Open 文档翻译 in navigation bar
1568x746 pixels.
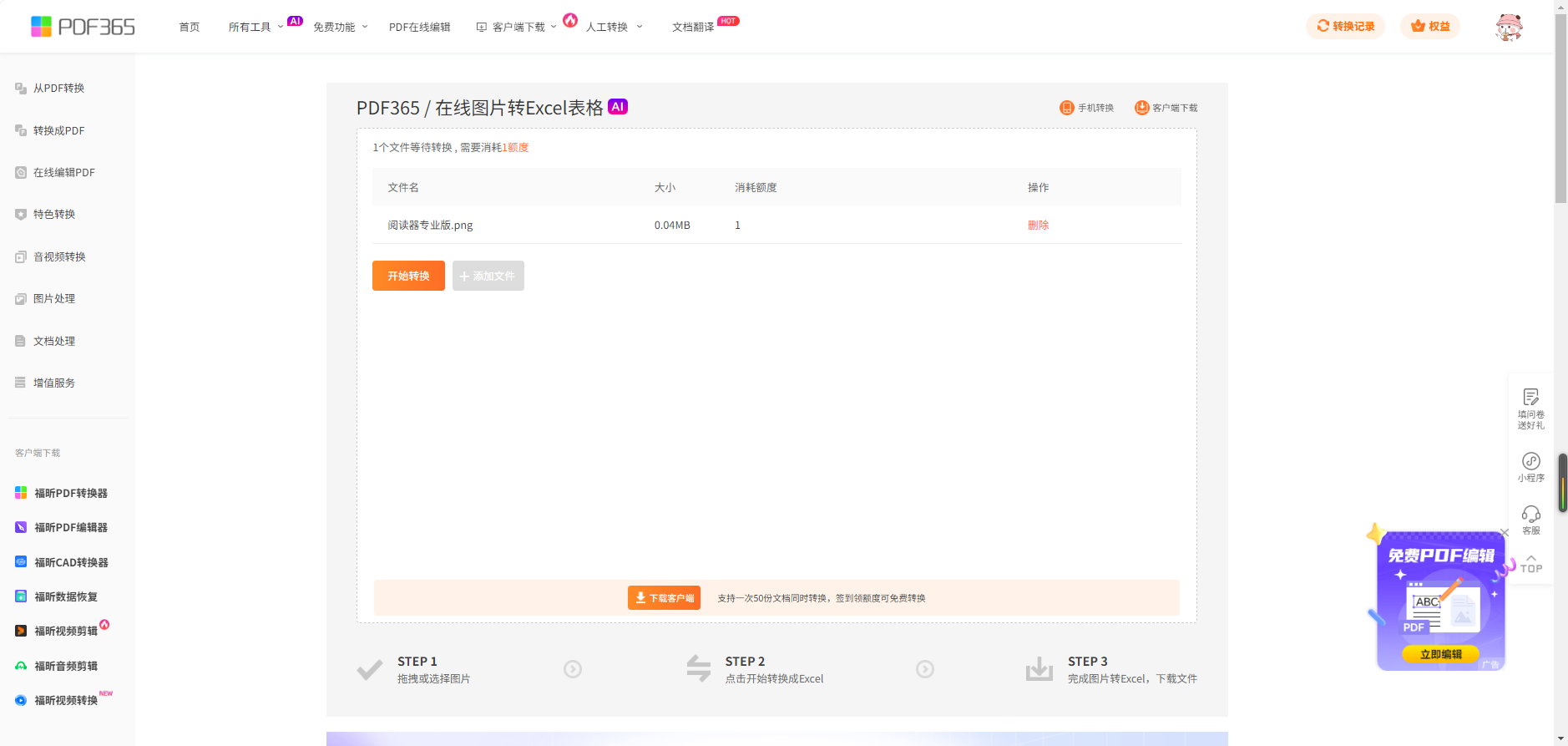(693, 28)
